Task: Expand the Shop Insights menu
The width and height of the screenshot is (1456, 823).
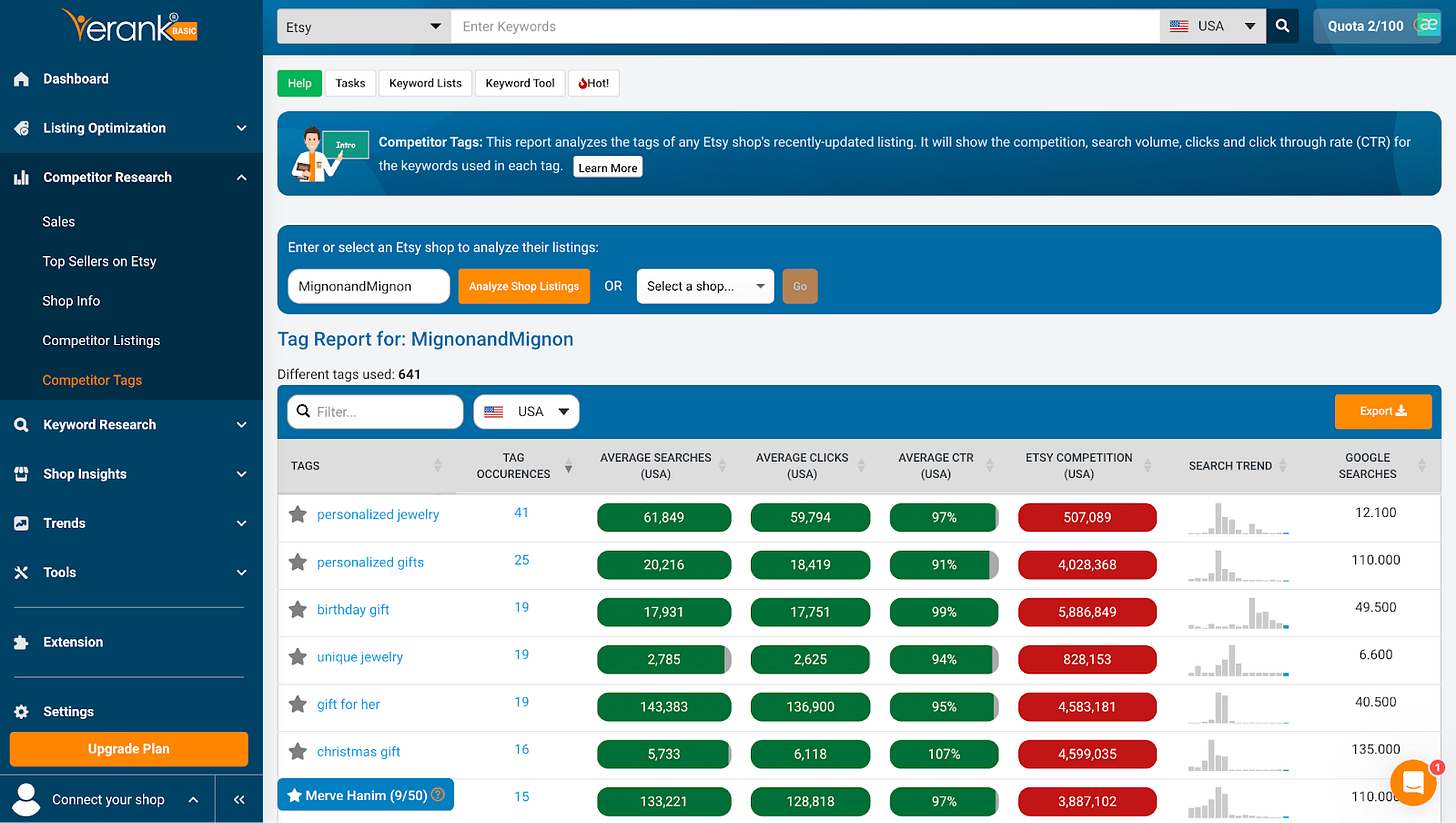Action: 241,474
